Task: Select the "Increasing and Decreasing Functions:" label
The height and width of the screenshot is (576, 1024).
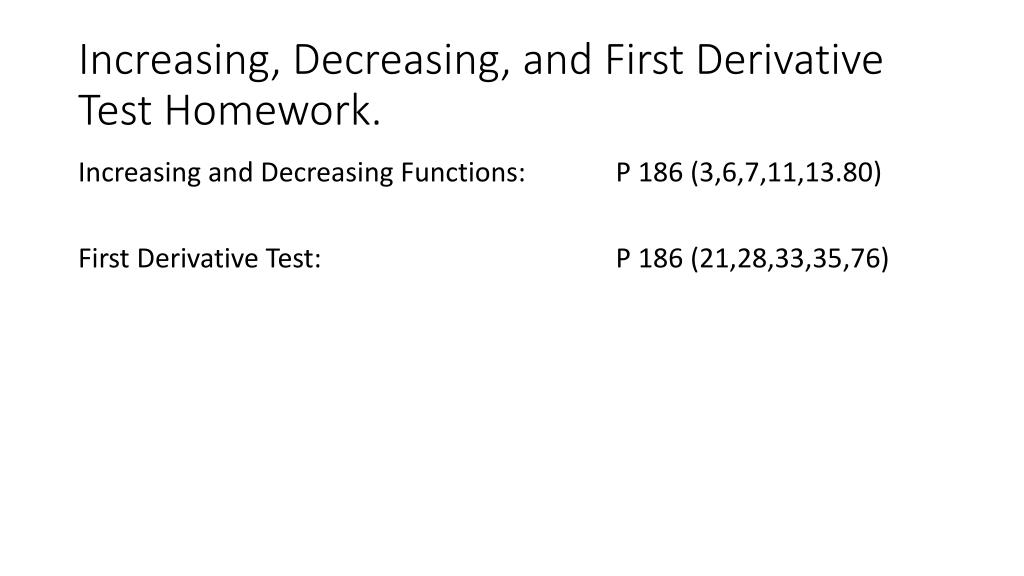Action: coord(302,173)
